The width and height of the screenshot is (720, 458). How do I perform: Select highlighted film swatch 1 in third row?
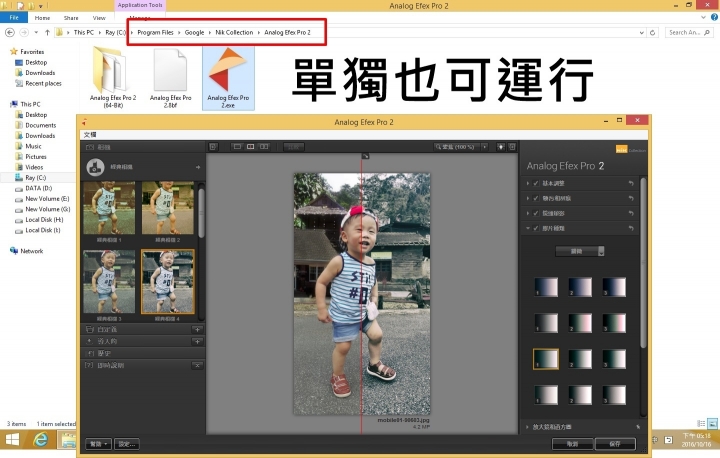tap(546, 359)
